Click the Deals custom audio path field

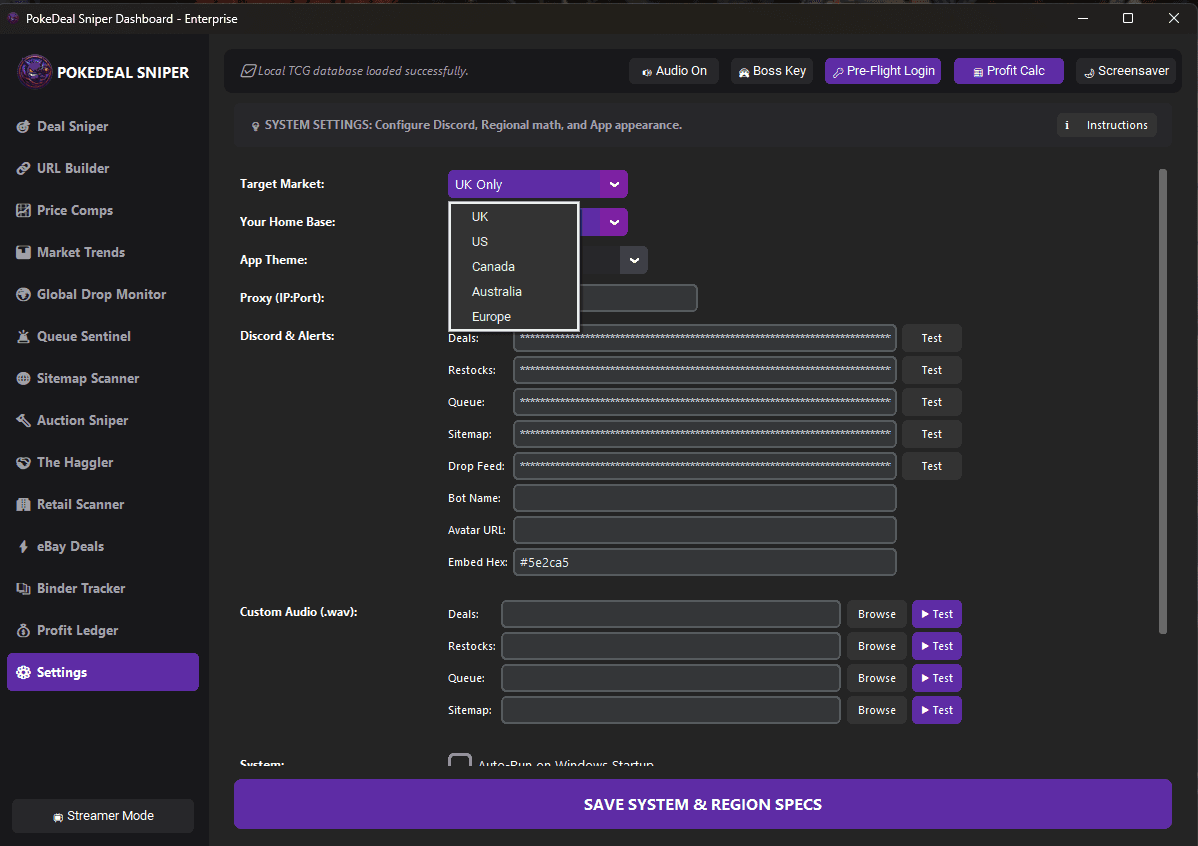671,614
